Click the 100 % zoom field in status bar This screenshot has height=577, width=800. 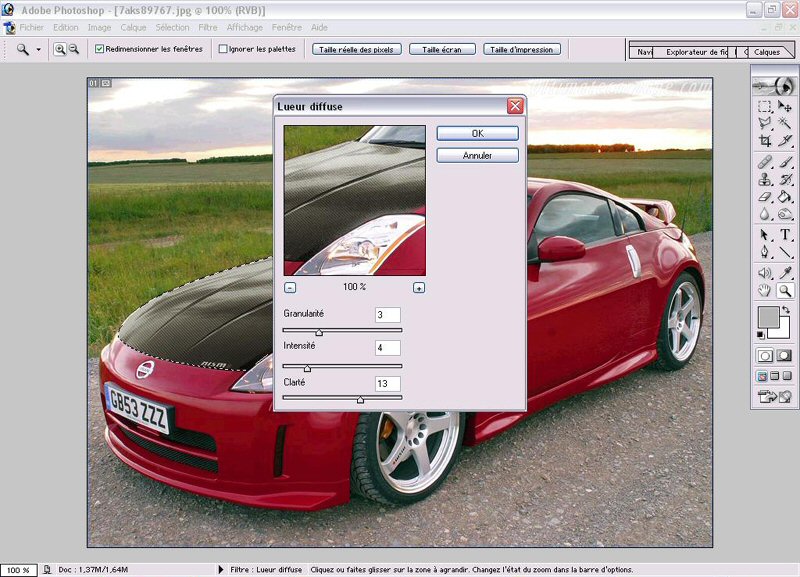[18, 570]
